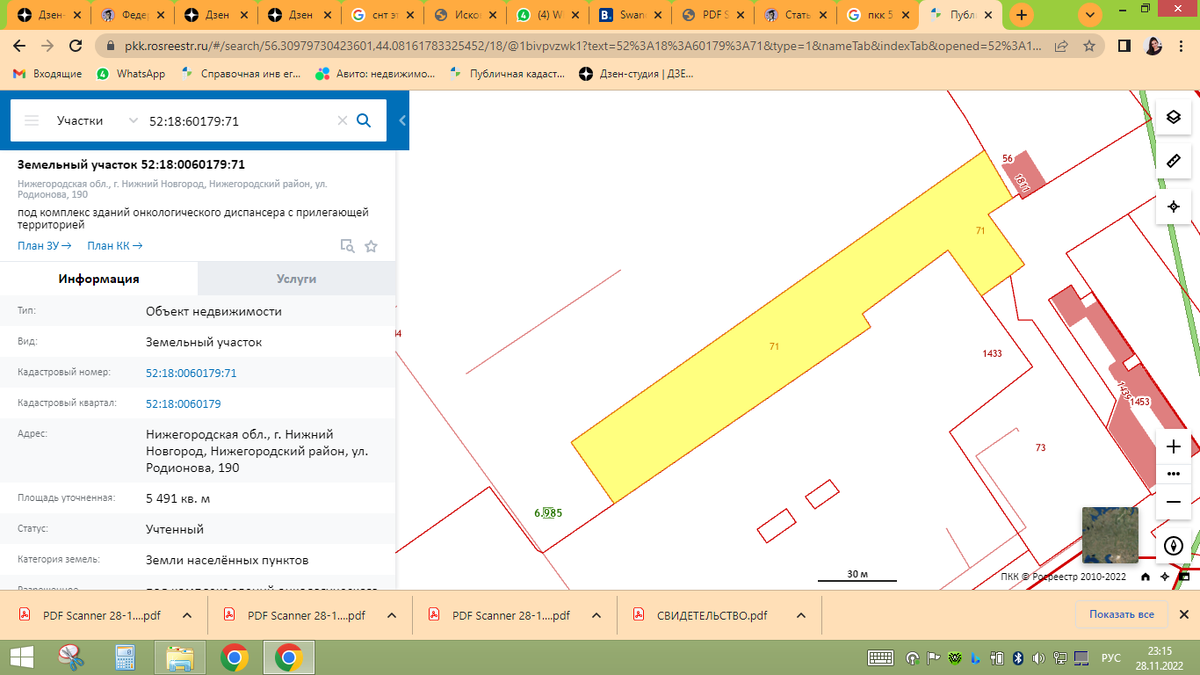Switch to the Услуги tab
The width and height of the screenshot is (1200, 675).
297,279
